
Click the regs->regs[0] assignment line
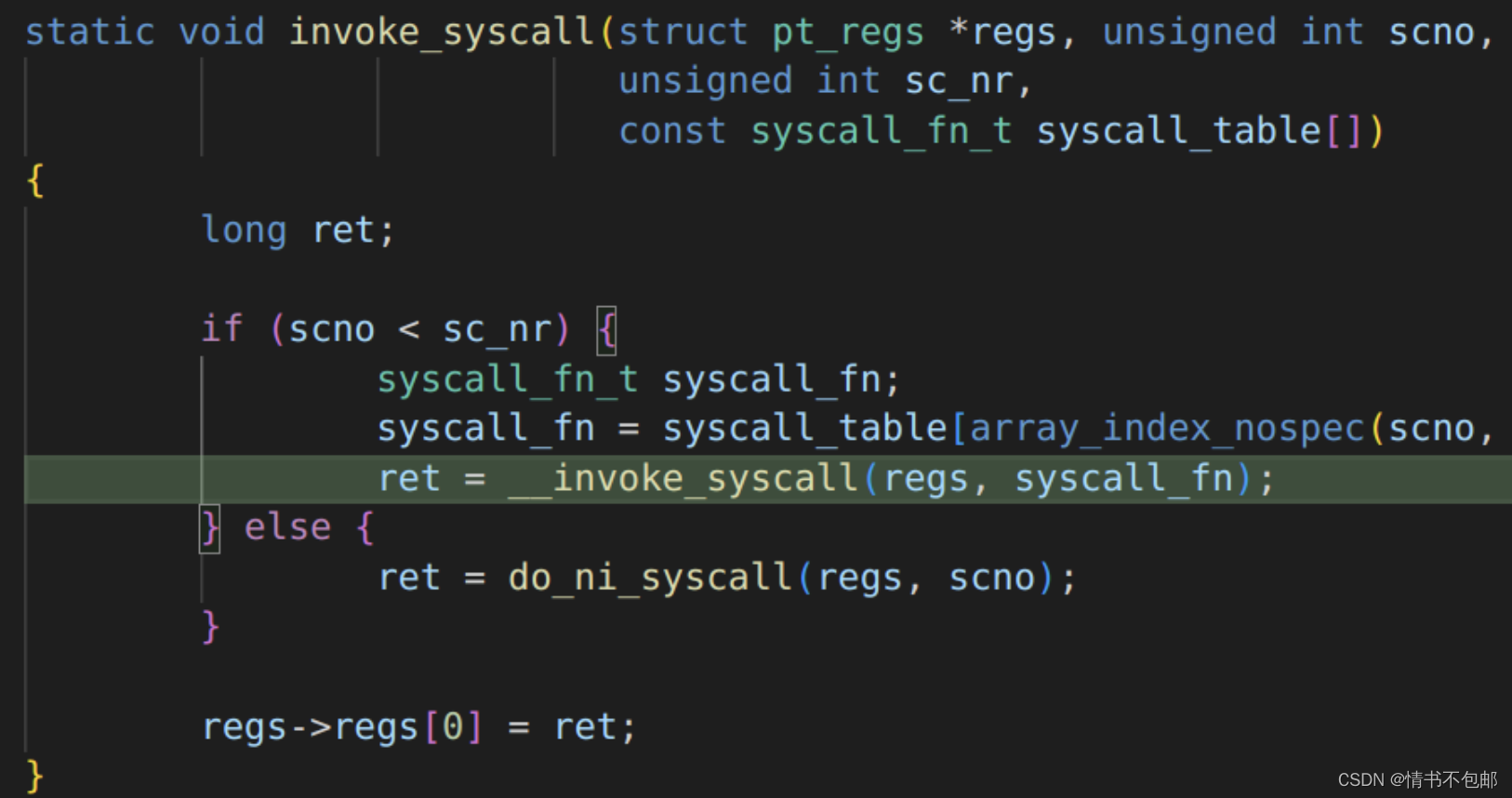tap(419, 726)
